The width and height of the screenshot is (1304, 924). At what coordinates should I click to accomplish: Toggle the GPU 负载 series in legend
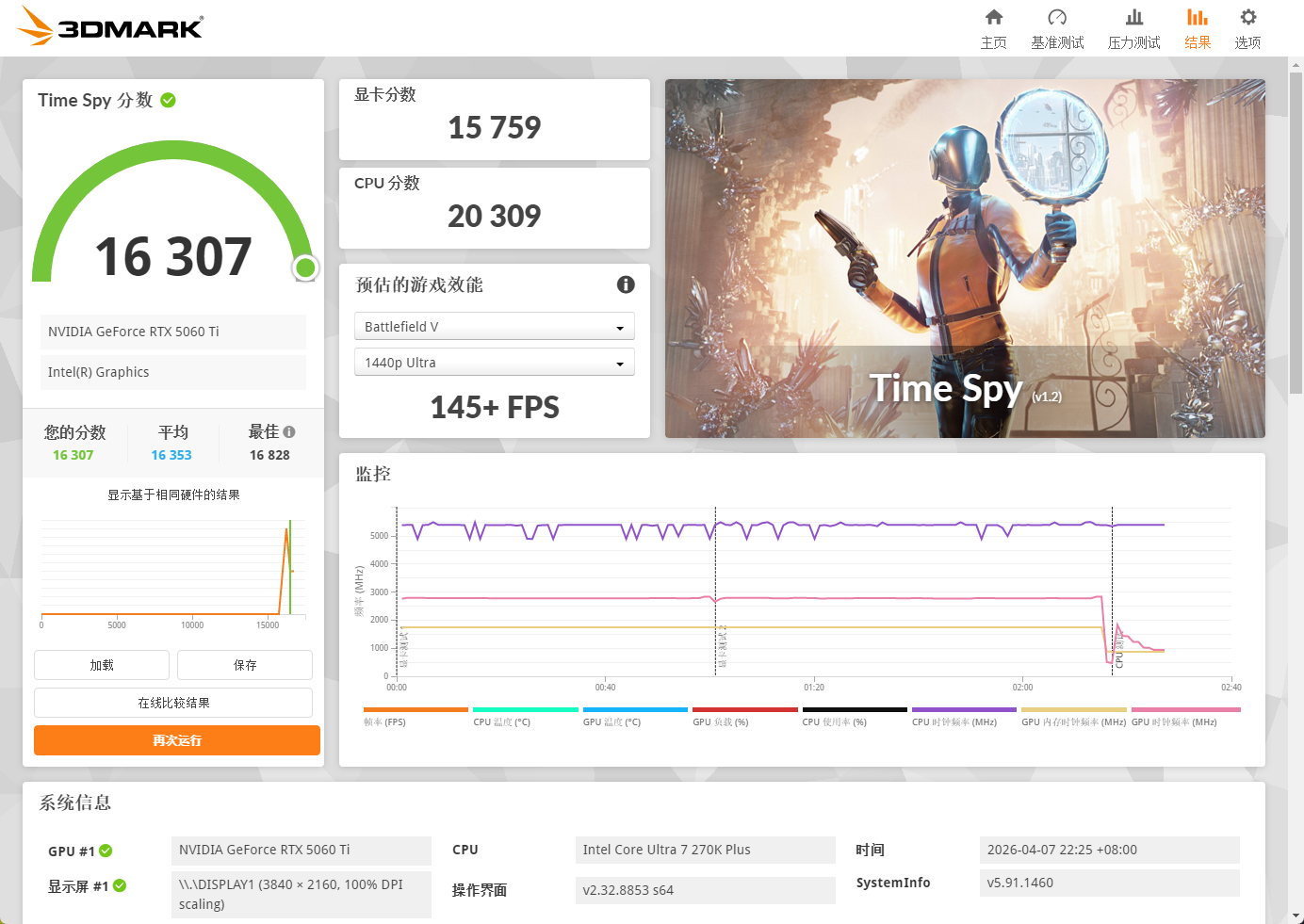[744, 710]
